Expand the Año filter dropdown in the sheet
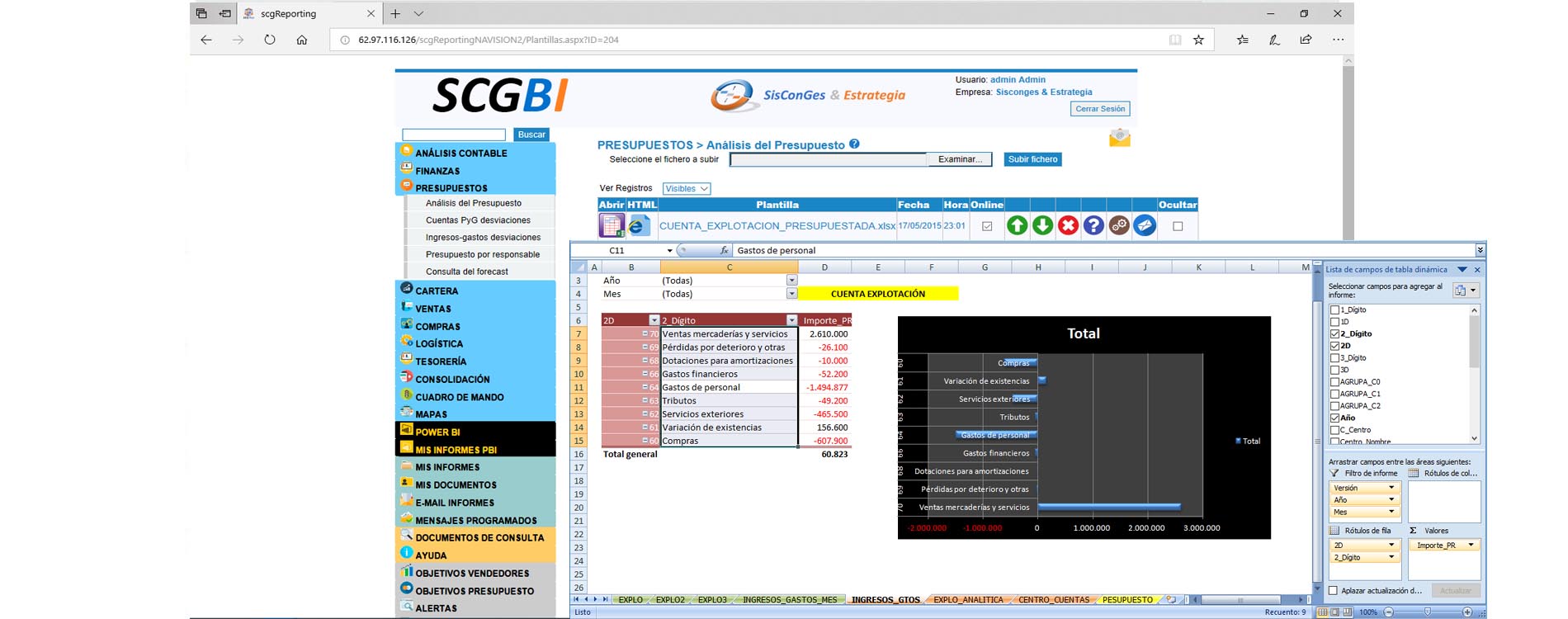 (x=791, y=281)
